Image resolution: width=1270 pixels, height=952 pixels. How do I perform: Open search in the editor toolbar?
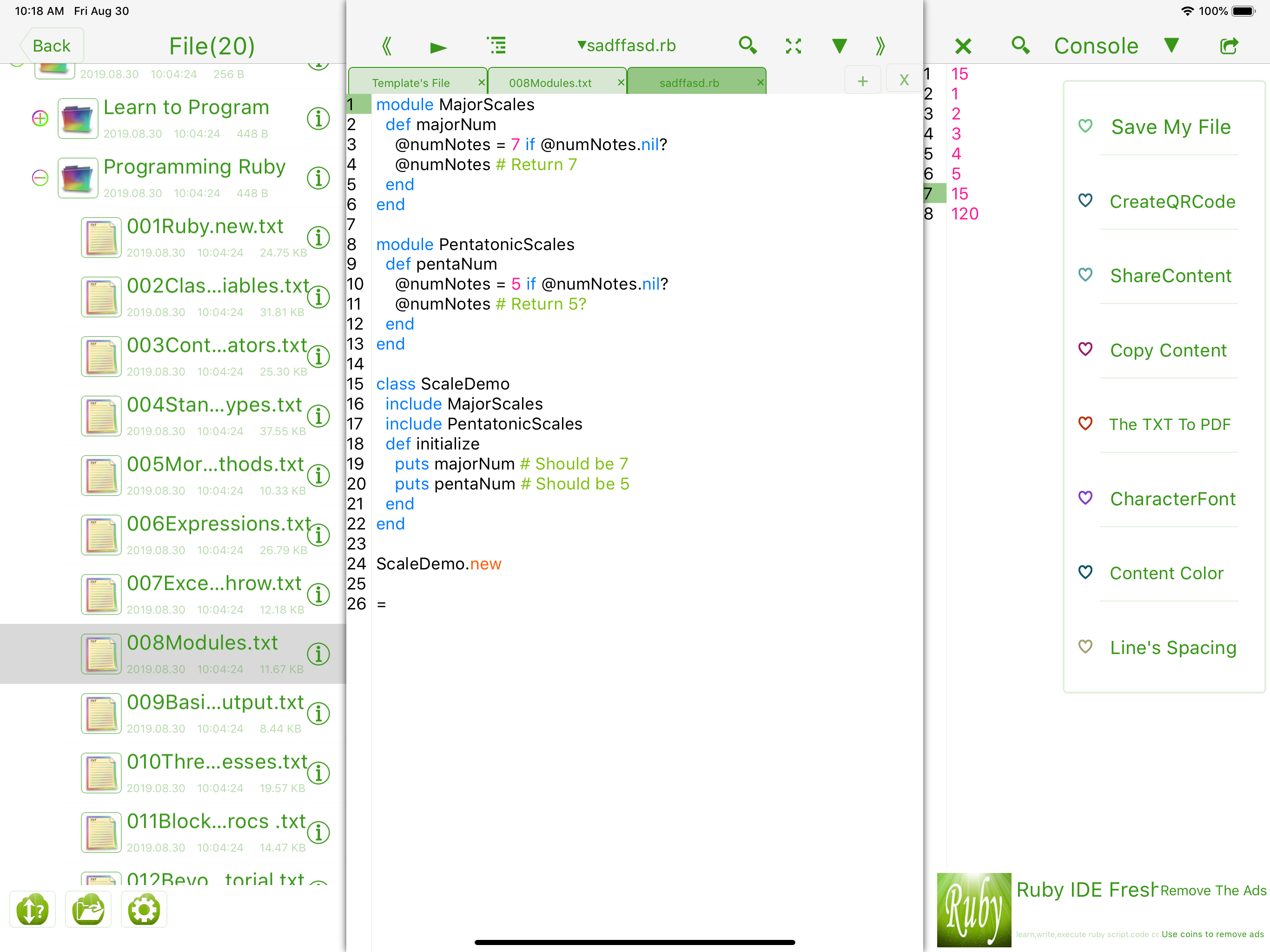(747, 46)
